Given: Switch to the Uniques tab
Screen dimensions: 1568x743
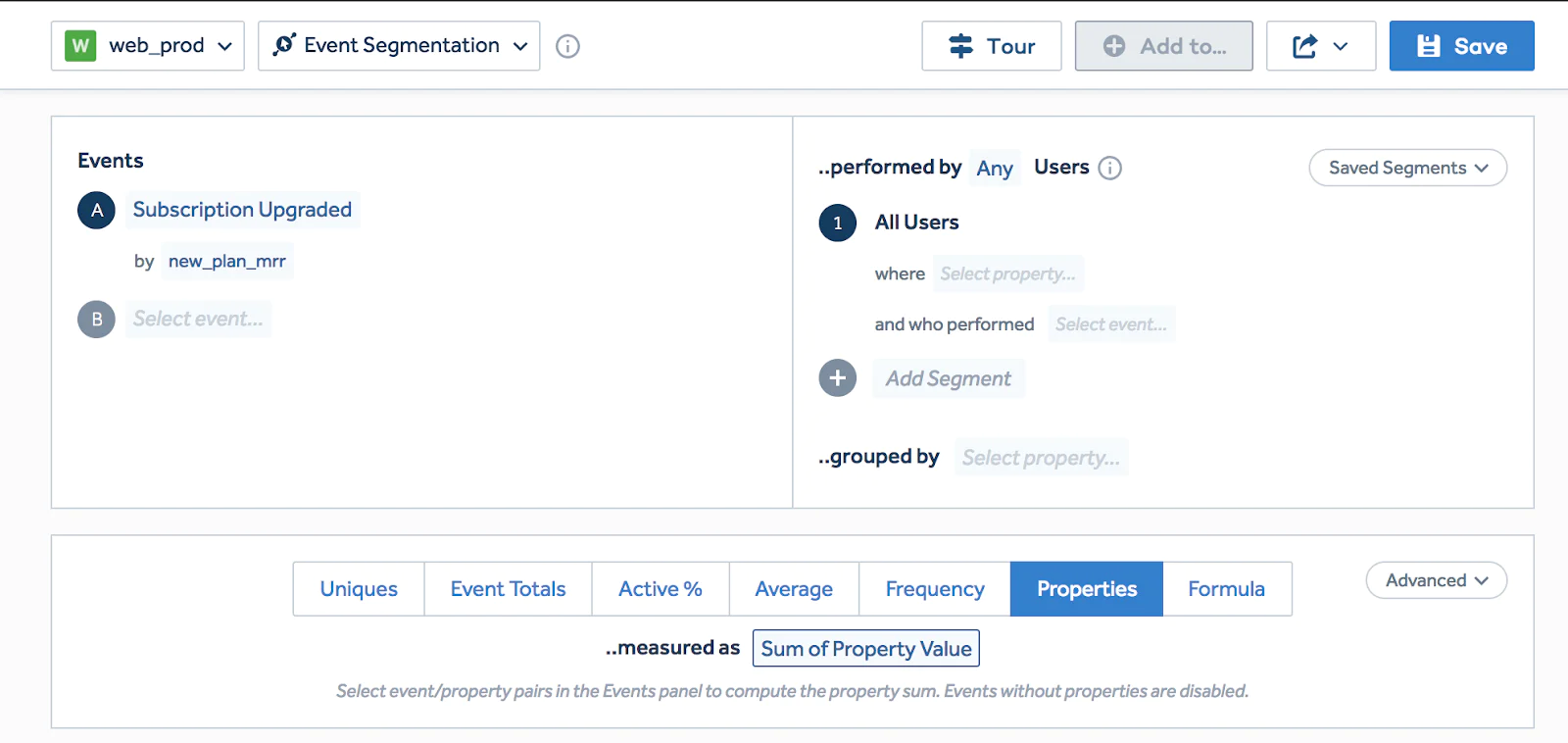Looking at the screenshot, I should pos(359,589).
